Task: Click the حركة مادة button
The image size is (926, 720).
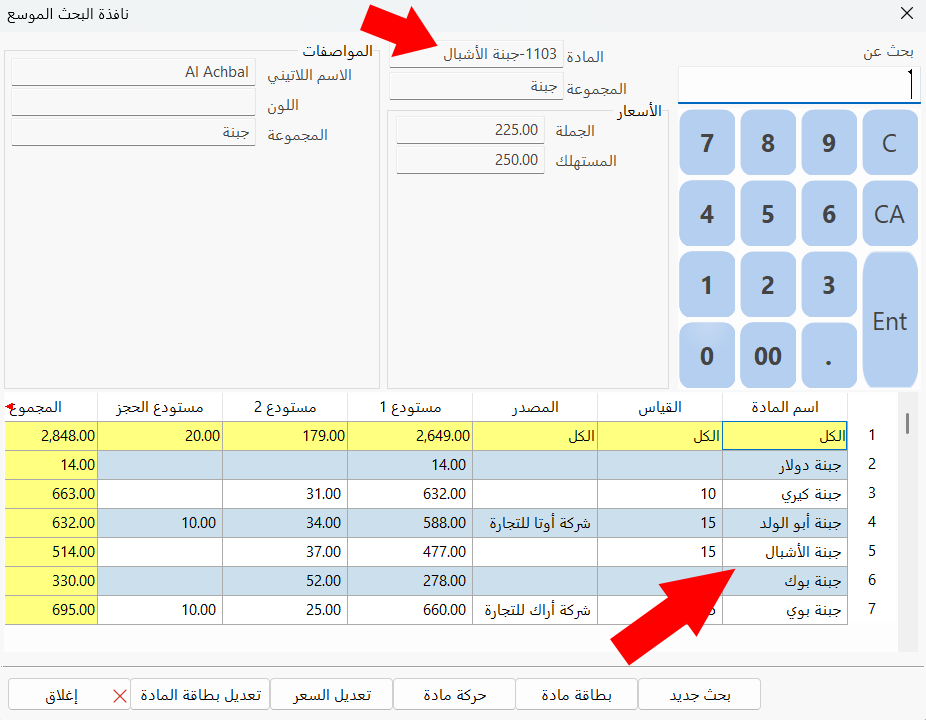Action: pyautogui.click(x=455, y=694)
